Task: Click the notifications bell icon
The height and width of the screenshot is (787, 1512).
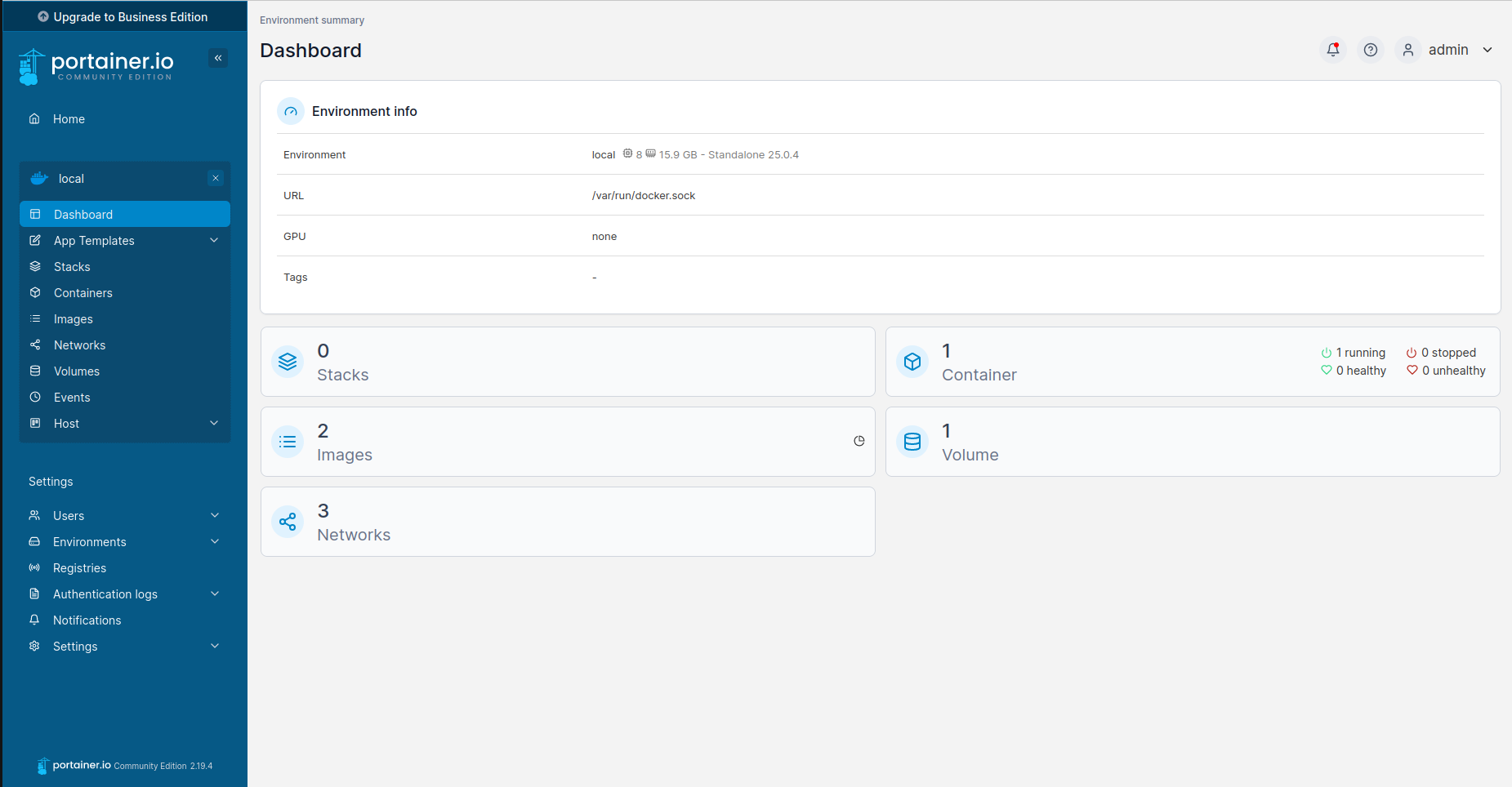Action: pyautogui.click(x=1332, y=50)
